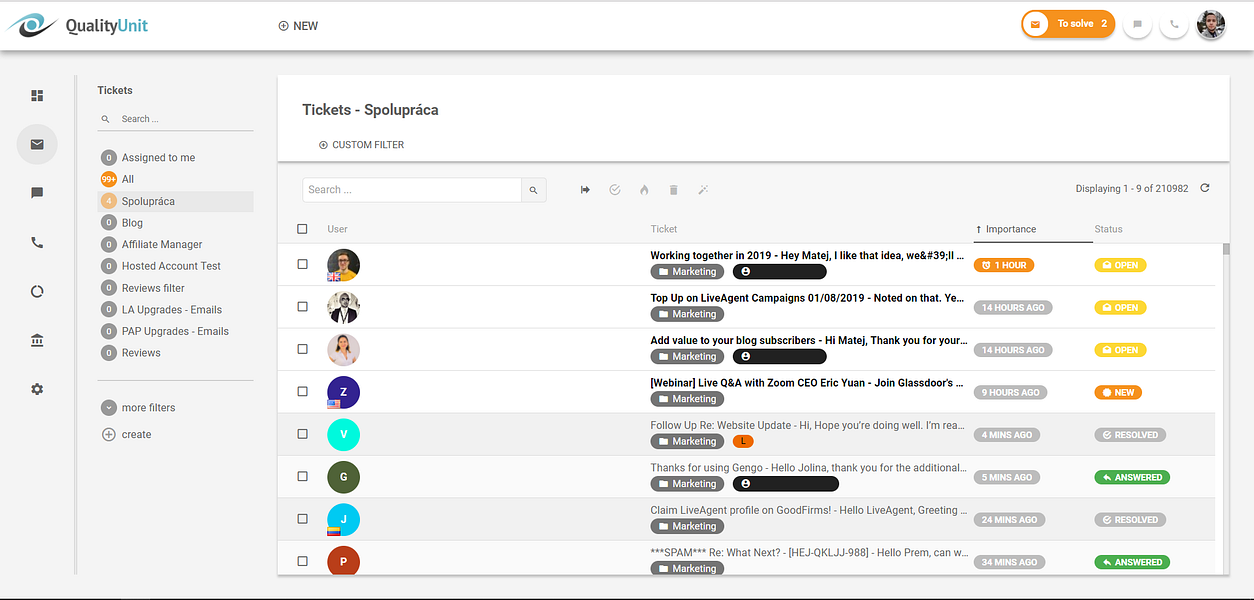Apply mass action with the magic wand icon

(x=703, y=189)
